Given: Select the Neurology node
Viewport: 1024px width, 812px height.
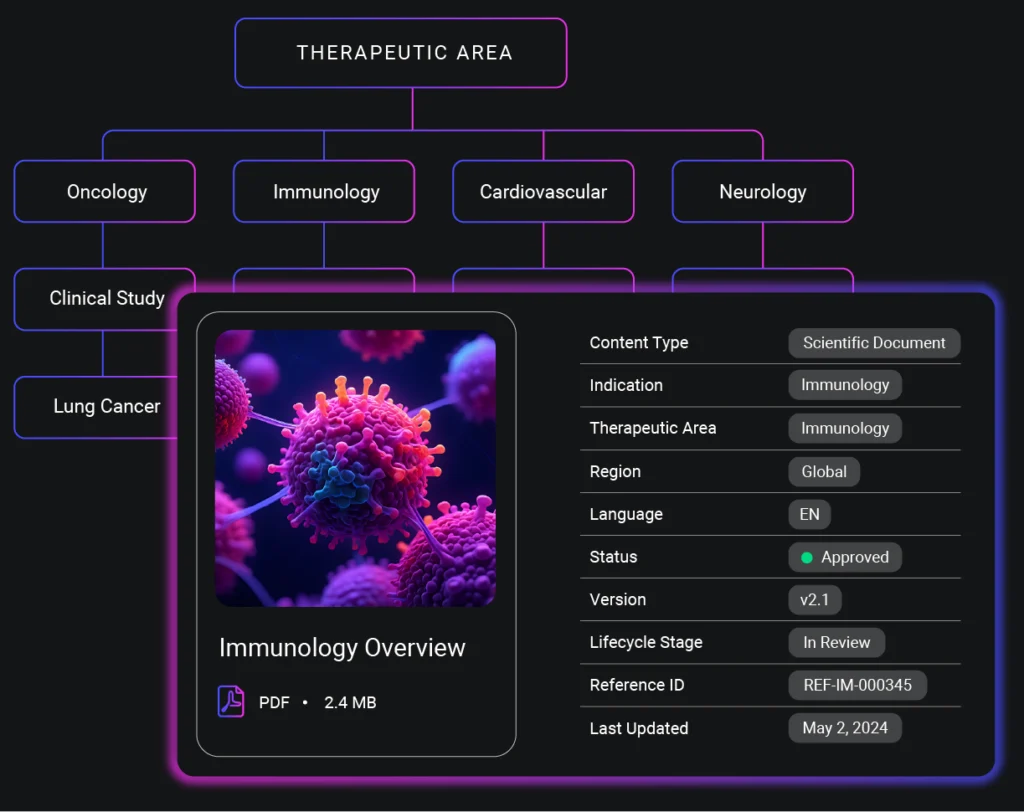Looking at the screenshot, I should pos(763,191).
